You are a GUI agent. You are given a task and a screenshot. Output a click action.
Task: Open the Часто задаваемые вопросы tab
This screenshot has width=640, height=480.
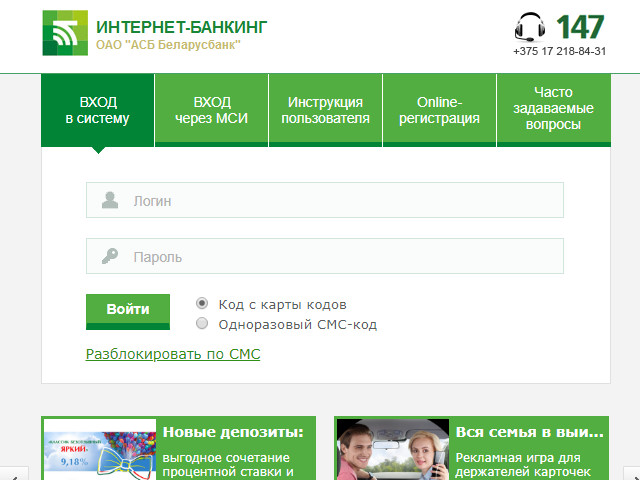553,110
